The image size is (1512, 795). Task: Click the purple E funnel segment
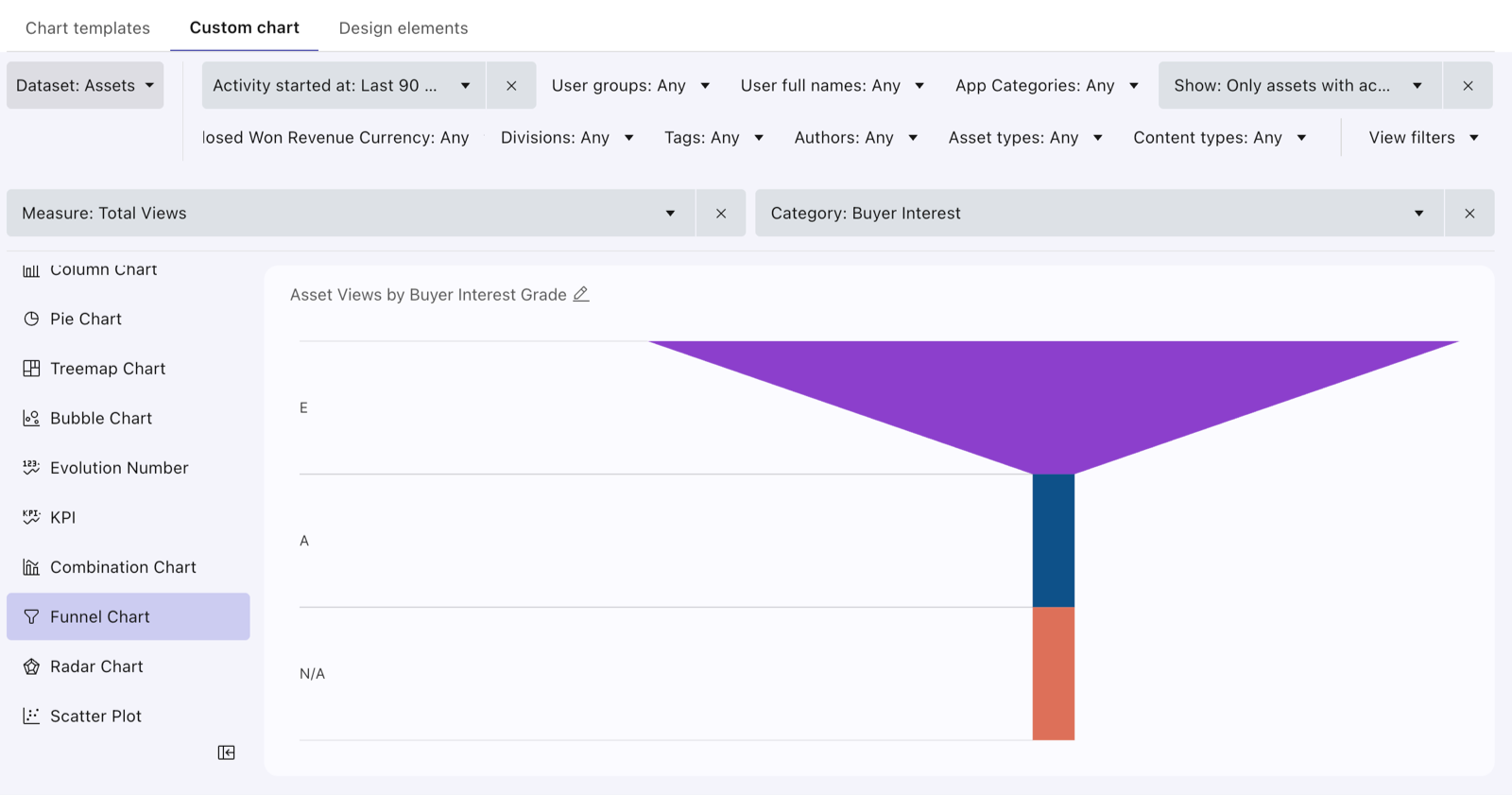pos(1054,388)
